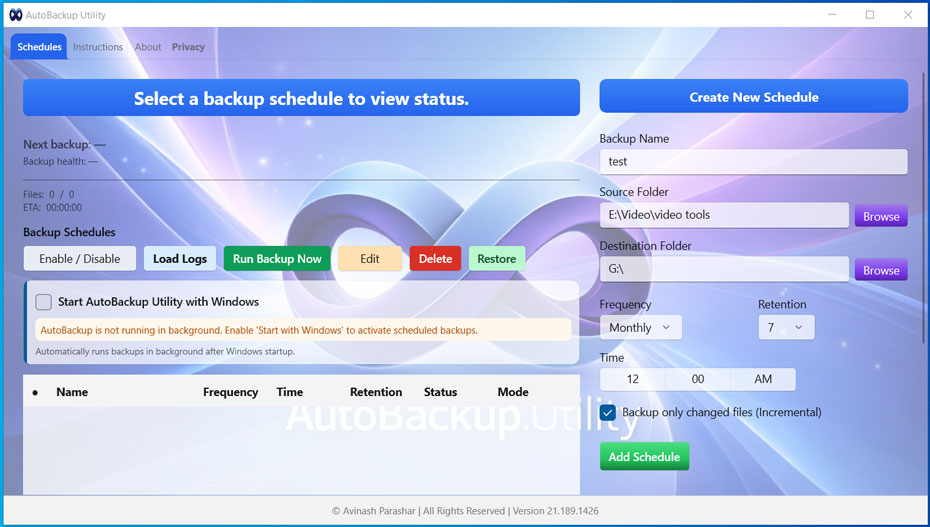The height and width of the screenshot is (527, 930).
Task: Click the version text in the footer
Action: click(x=555, y=510)
